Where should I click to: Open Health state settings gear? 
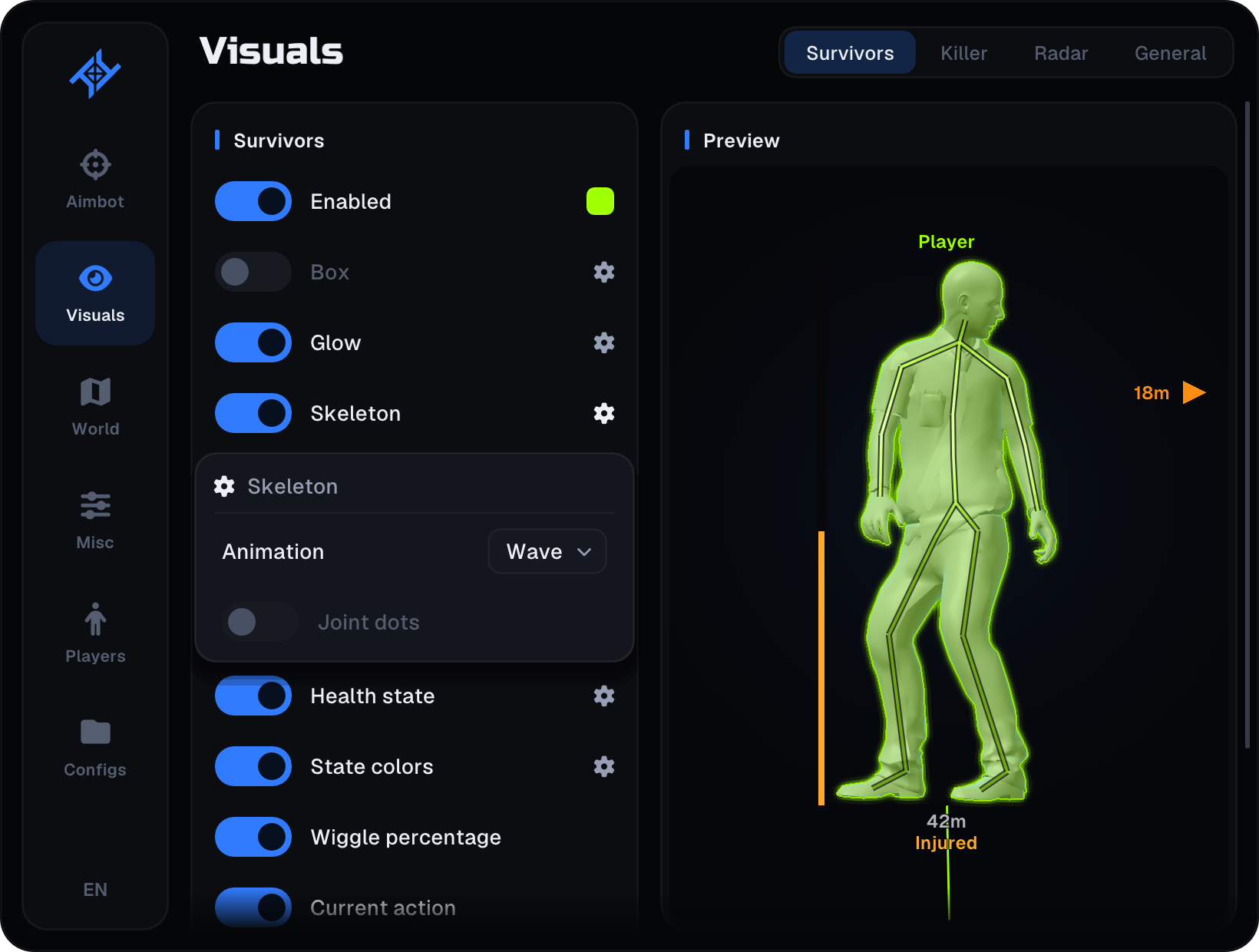(x=604, y=696)
